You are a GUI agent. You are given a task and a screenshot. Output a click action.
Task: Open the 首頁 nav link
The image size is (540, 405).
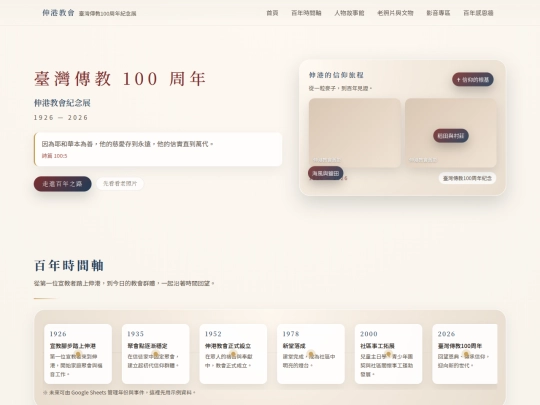click(x=272, y=13)
